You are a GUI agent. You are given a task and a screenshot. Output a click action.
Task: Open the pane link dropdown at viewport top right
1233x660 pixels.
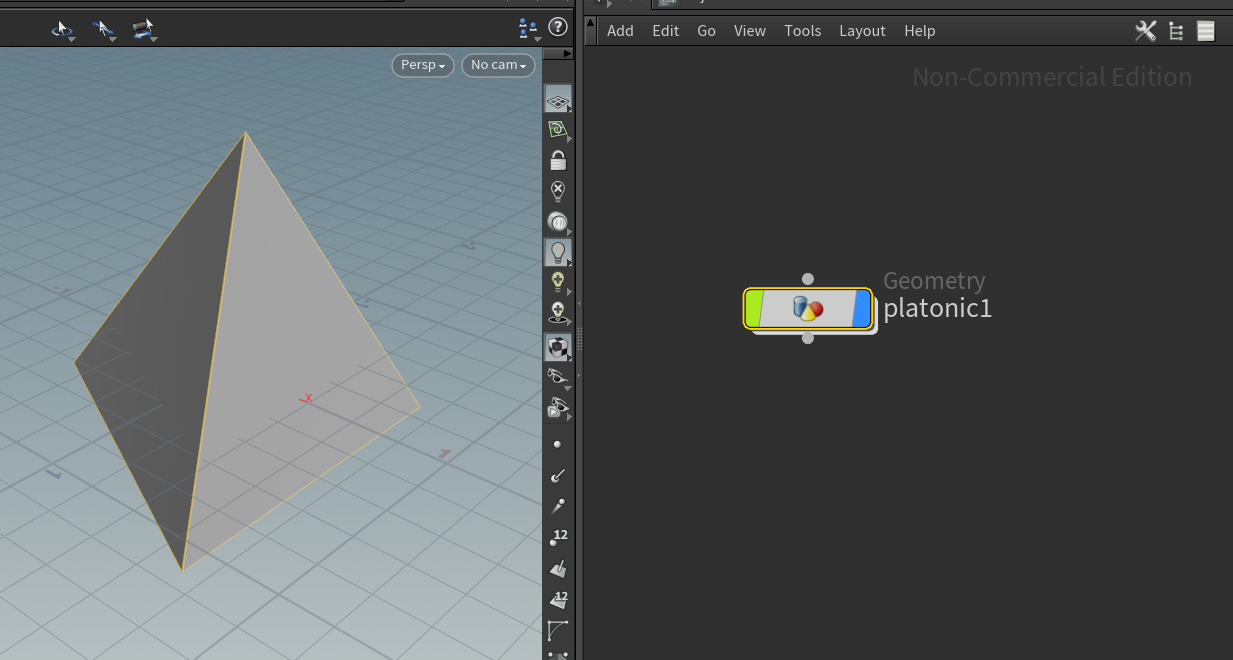pyautogui.click(x=527, y=29)
